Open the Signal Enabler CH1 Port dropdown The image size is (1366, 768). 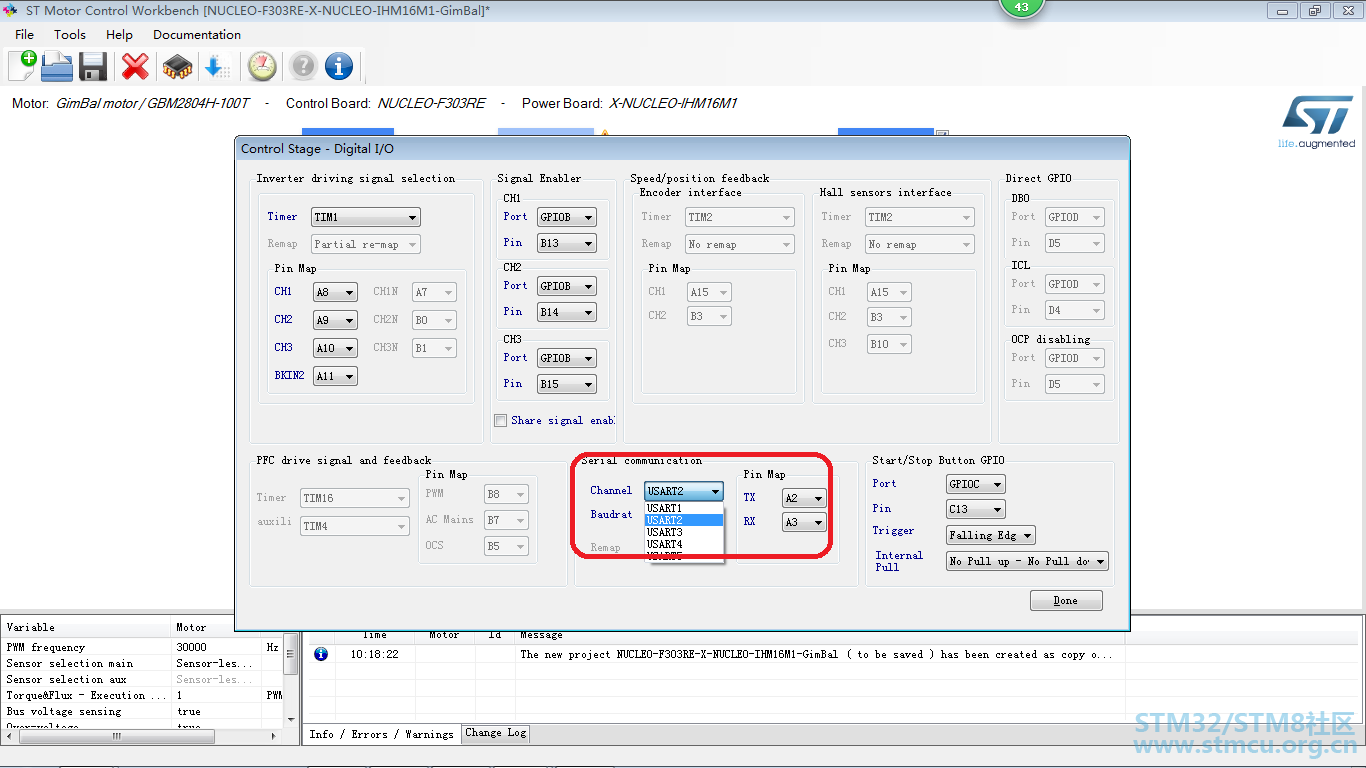tap(566, 217)
